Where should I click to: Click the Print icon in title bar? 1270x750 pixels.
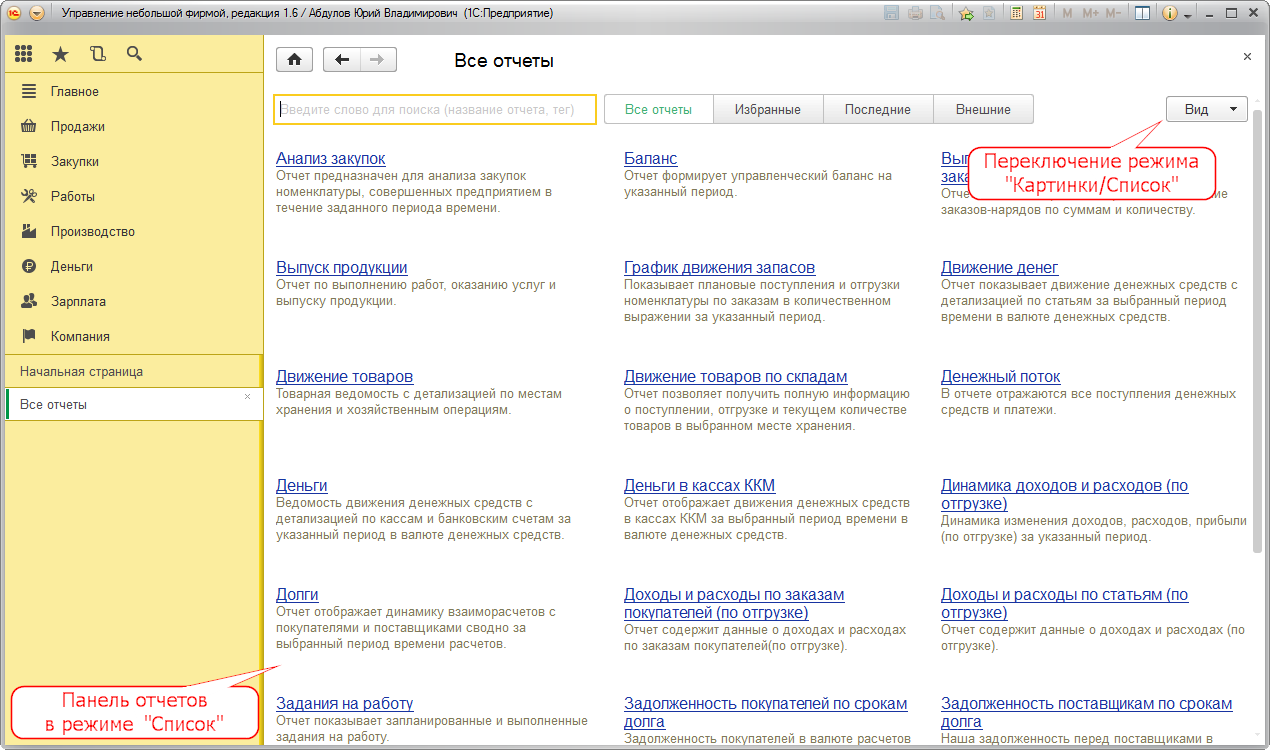tap(915, 14)
